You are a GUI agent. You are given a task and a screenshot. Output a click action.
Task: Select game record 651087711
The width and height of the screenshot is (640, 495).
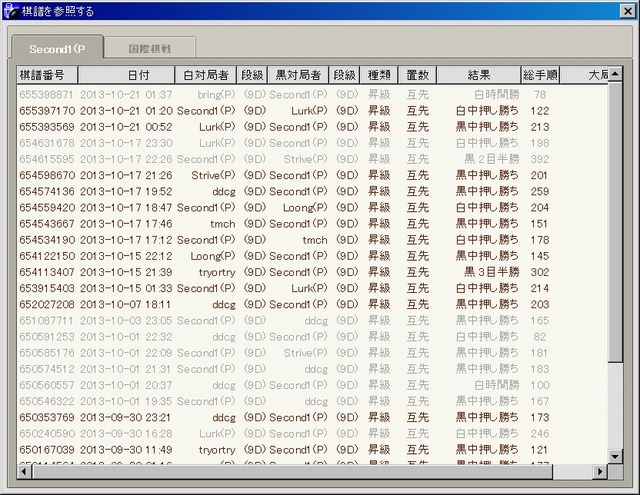tap(312, 321)
